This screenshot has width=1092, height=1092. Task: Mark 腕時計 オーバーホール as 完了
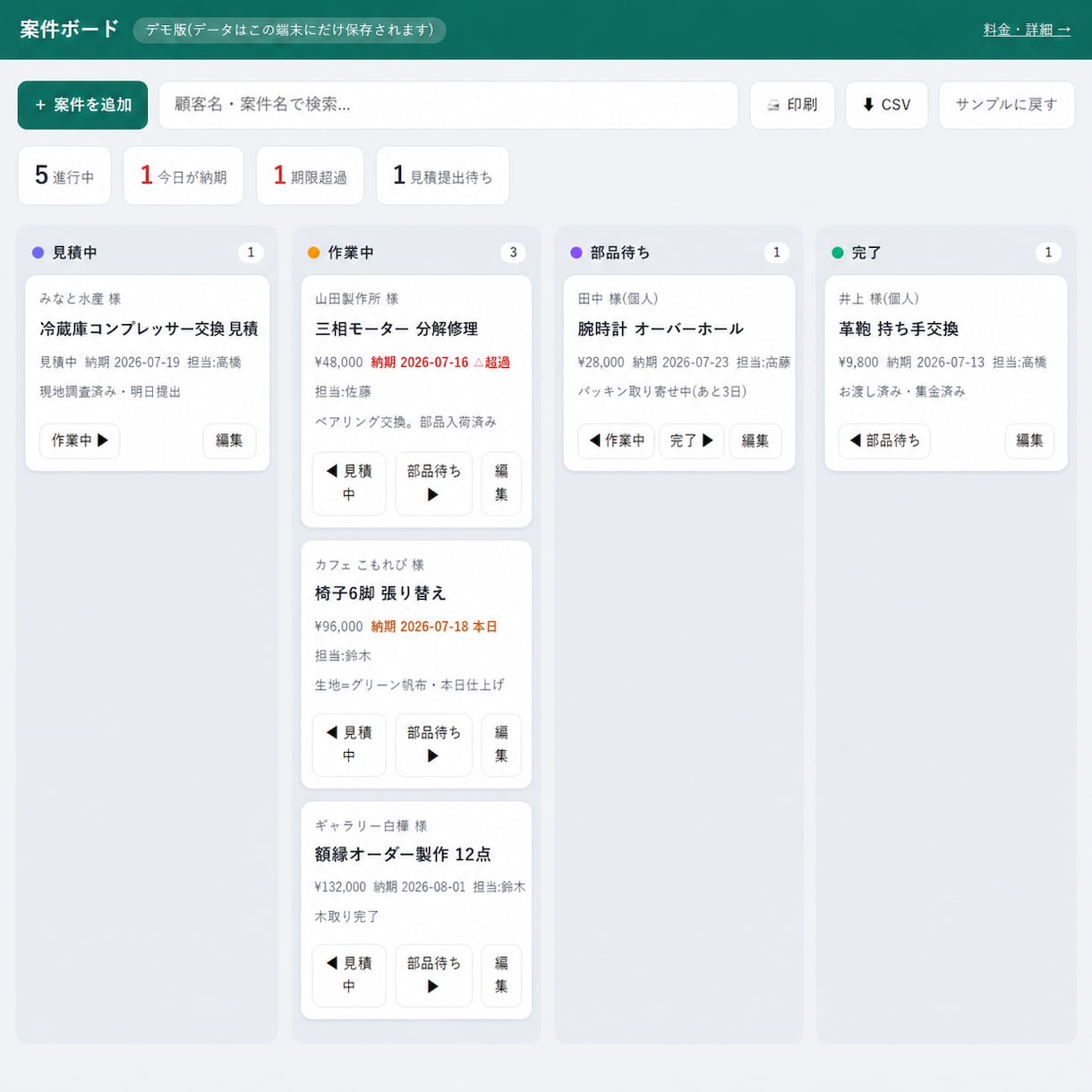692,440
